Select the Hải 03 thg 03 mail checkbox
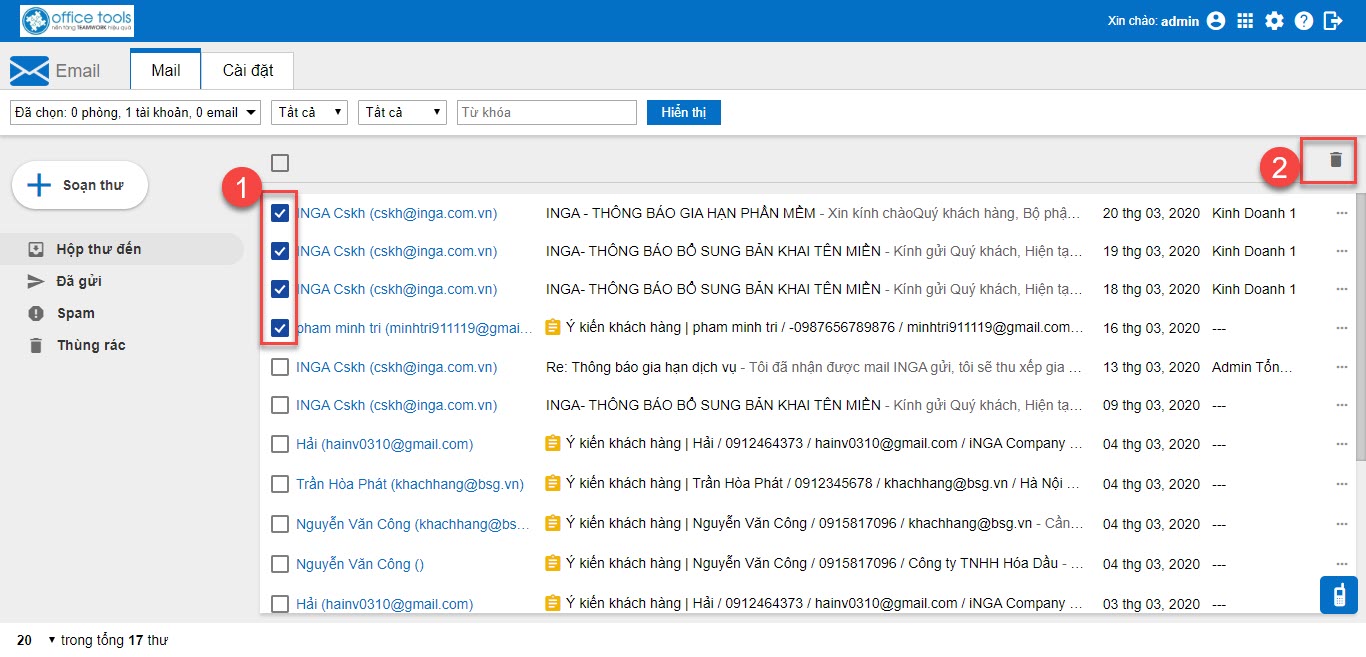1366x657 pixels. tap(280, 604)
